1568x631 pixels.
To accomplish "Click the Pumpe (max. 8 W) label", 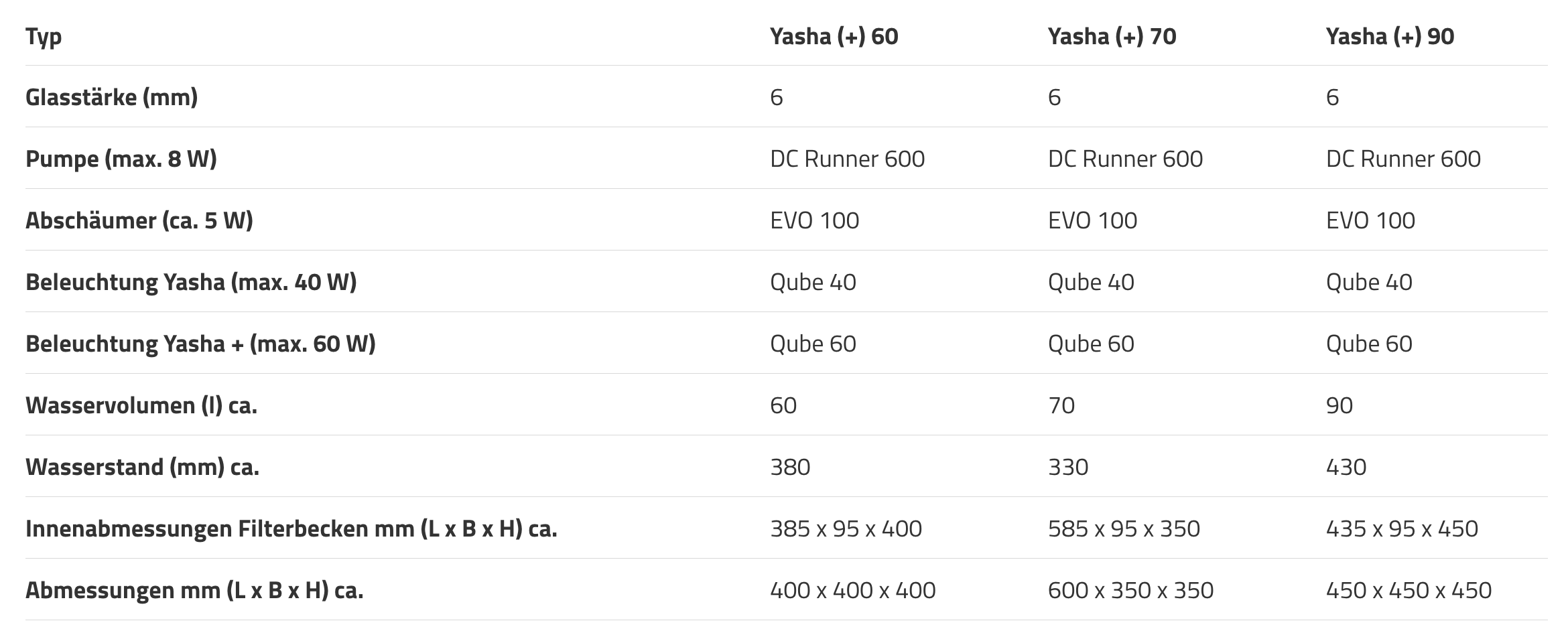I will (x=121, y=159).
